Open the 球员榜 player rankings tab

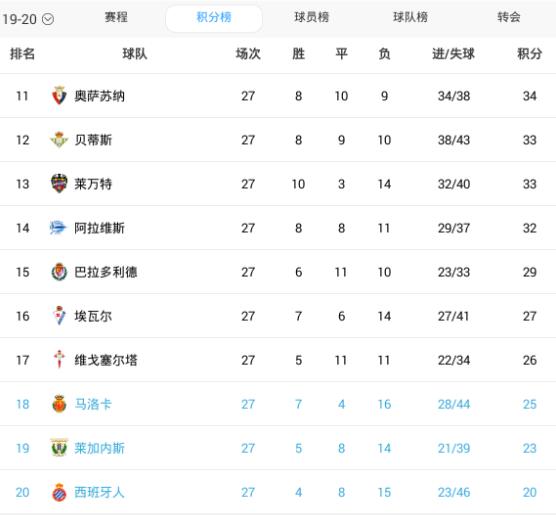click(x=312, y=17)
